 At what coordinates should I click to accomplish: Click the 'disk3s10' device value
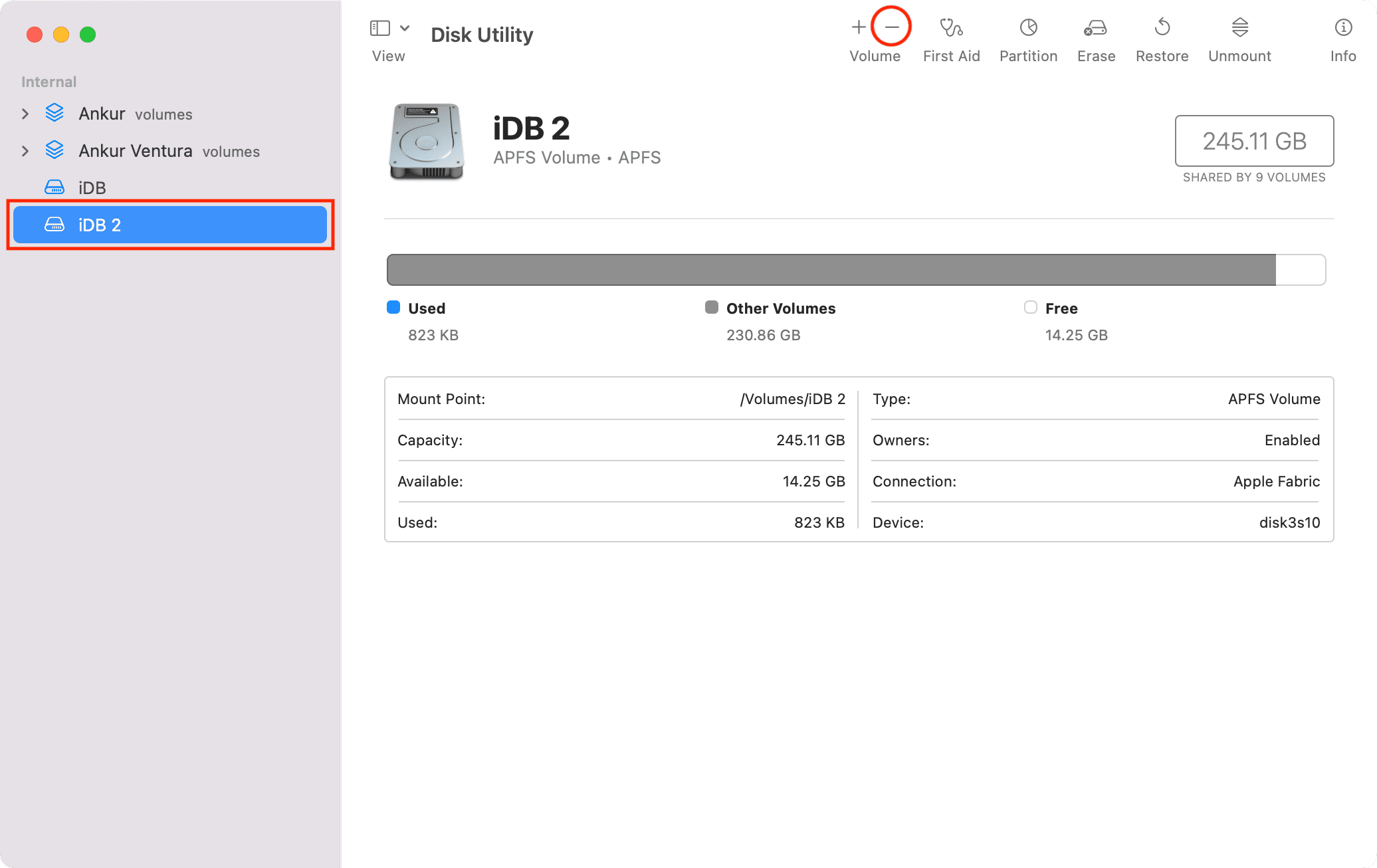[1289, 522]
